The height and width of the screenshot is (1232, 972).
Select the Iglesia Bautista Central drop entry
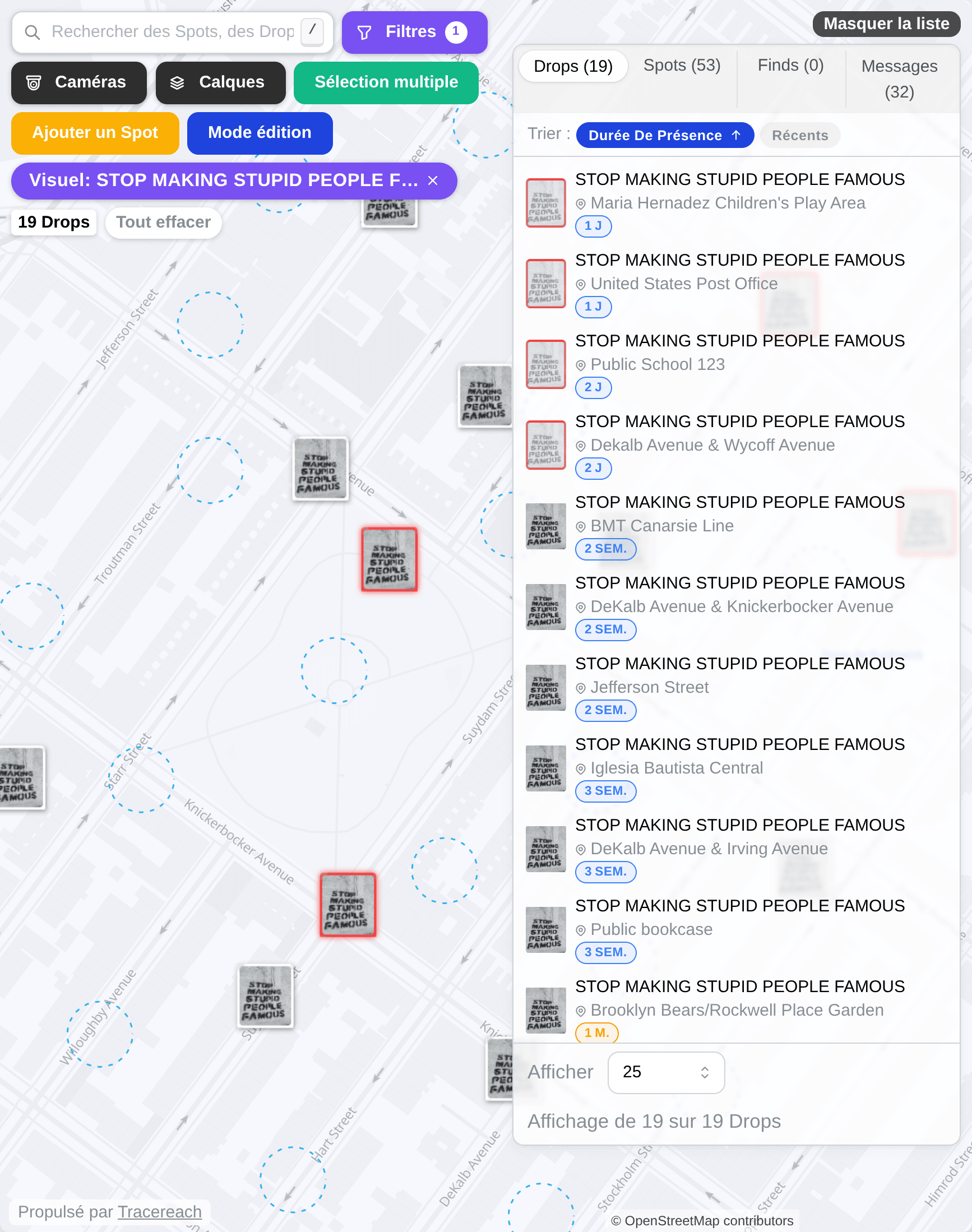(737, 768)
